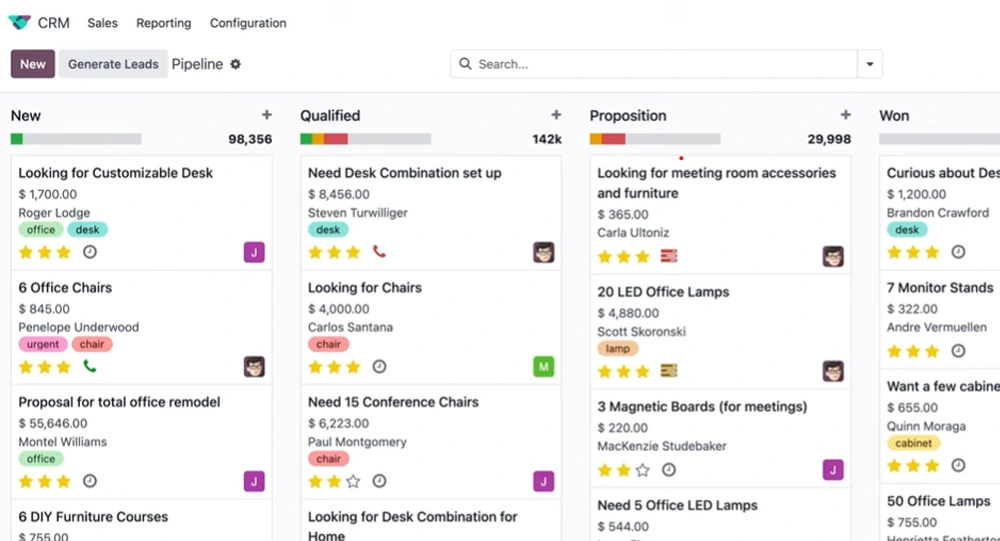This screenshot has width=1000, height=541.
Task: Click the CRM app logo icon
Action: pos(19,22)
